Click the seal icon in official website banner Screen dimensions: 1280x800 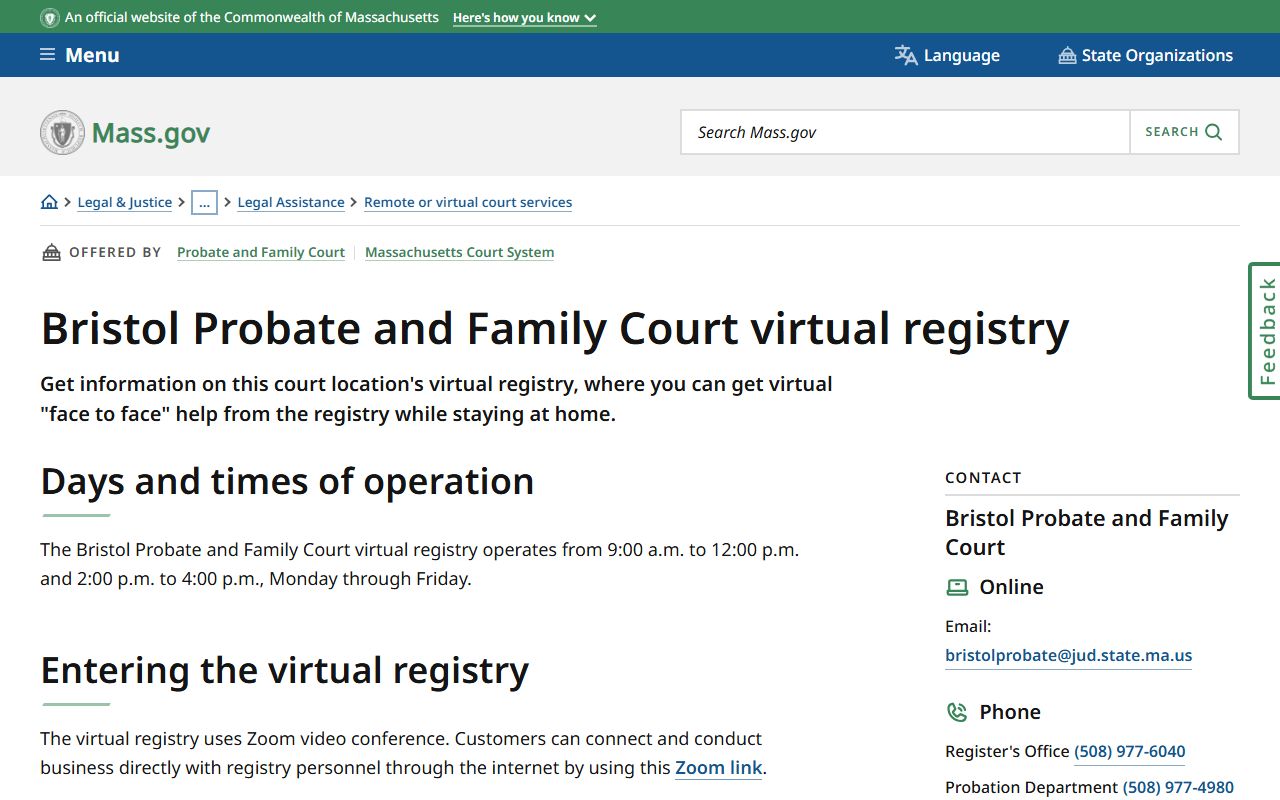tap(50, 17)
